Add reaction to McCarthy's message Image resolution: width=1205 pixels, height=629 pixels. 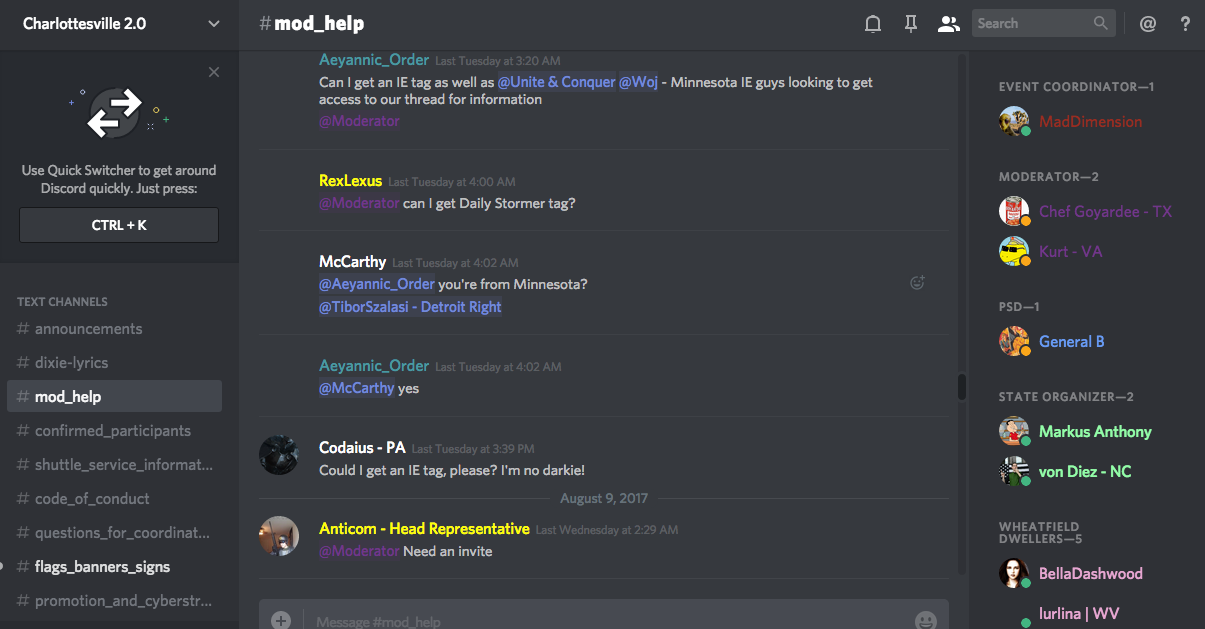tap(917, 283)
